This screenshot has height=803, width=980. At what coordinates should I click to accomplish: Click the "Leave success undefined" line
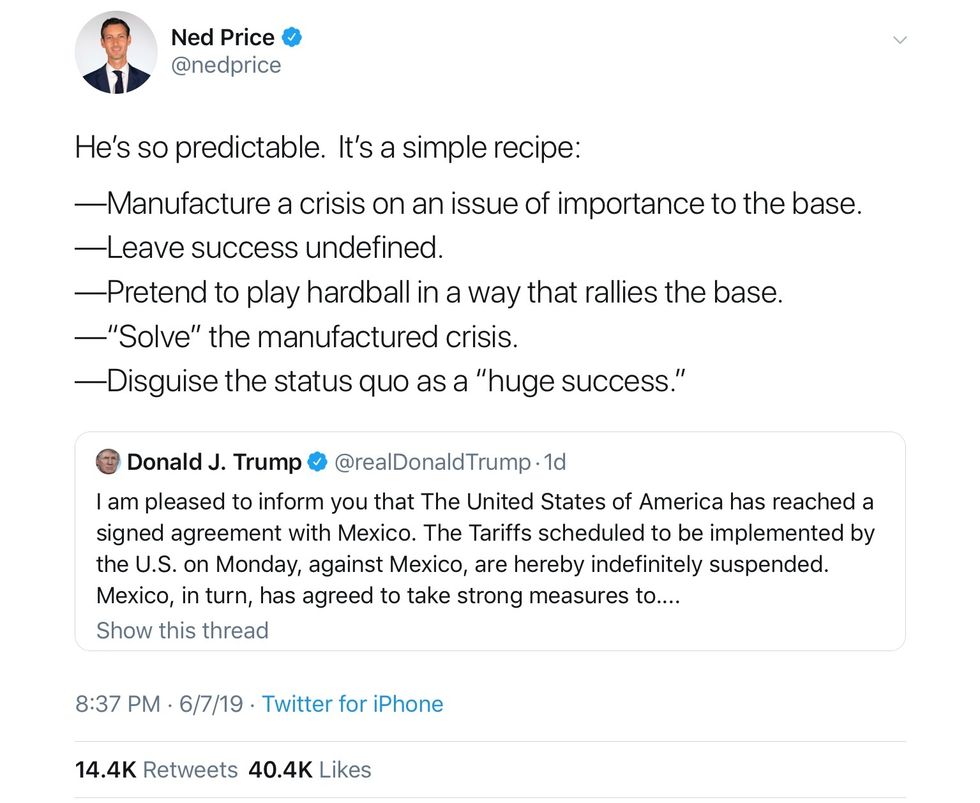point(258,248)
